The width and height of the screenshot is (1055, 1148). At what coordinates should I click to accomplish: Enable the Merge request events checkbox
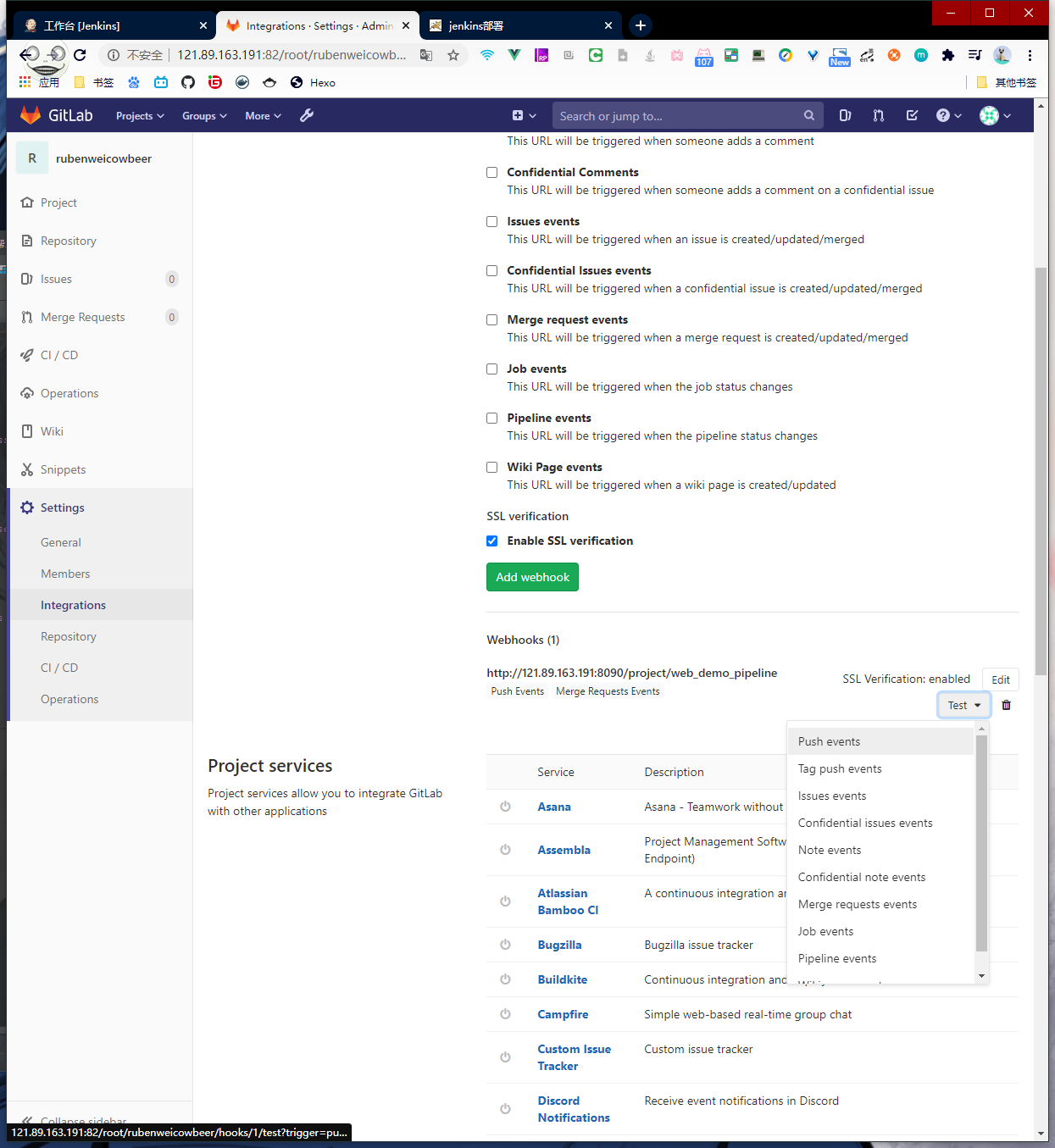tap(491, 319)
